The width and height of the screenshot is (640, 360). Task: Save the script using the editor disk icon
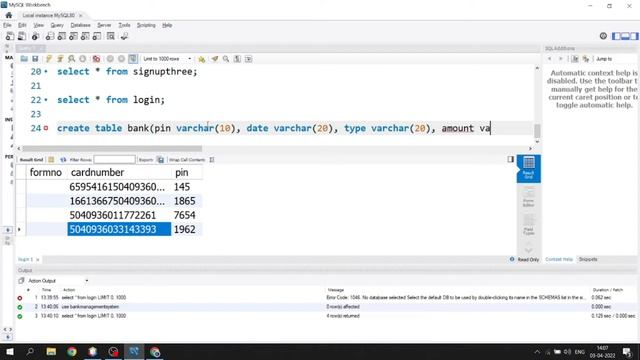click(x=35, y=59)
